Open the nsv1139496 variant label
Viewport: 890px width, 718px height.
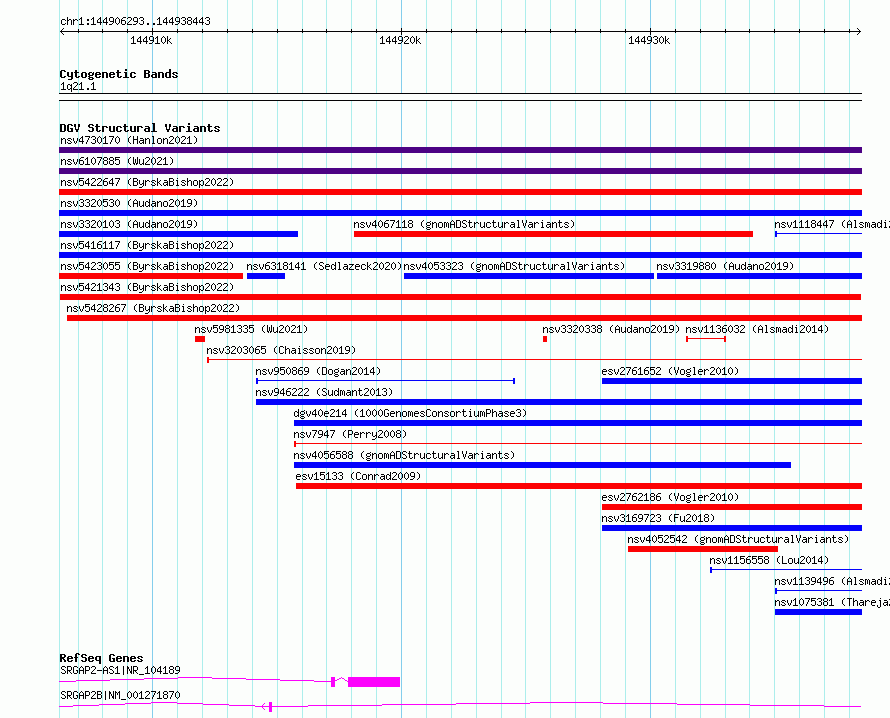click(832, 581)
